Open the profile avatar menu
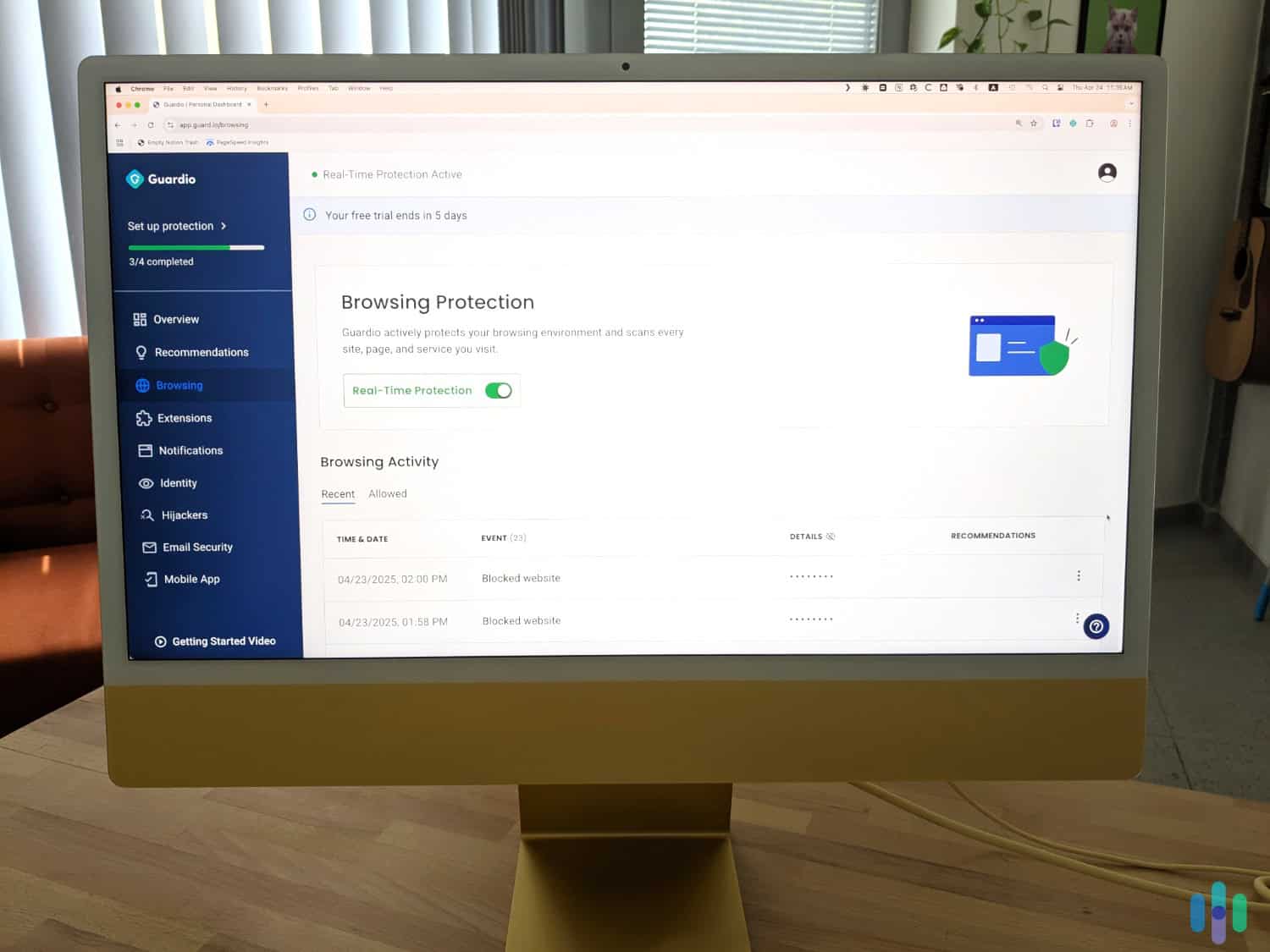This screenshot has width=1270, height=952. [1107, 173]
